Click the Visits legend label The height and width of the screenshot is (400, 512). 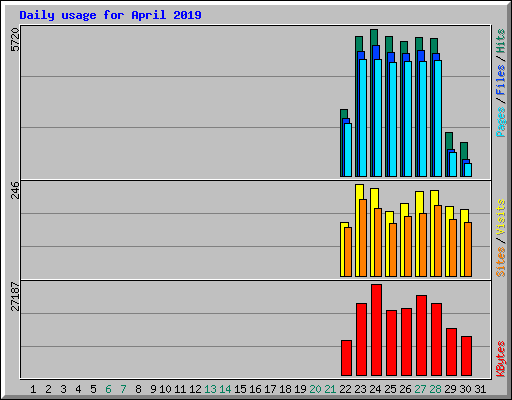(501, 217)
